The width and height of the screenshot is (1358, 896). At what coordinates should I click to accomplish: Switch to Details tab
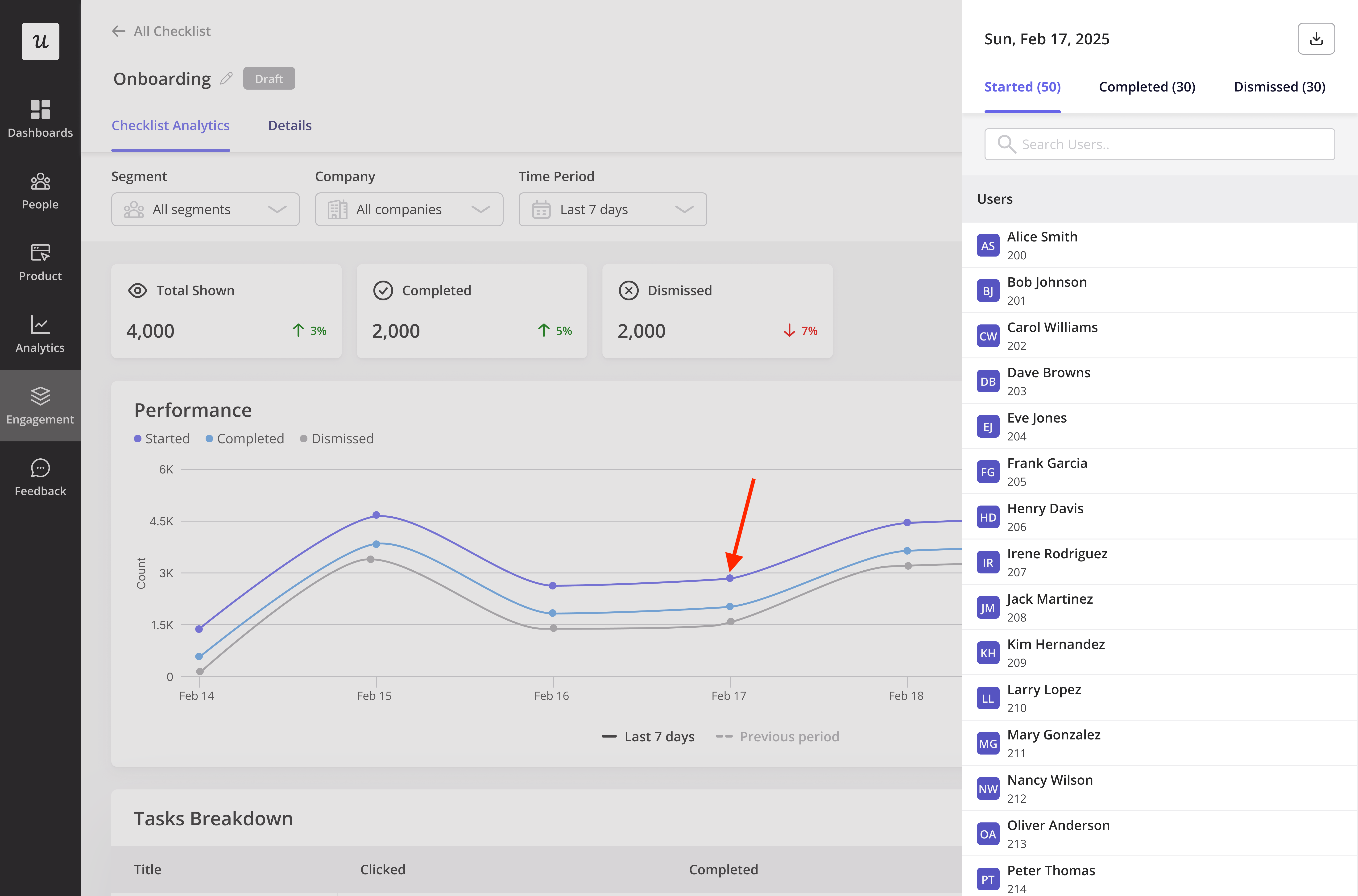(x=290, y=125)
